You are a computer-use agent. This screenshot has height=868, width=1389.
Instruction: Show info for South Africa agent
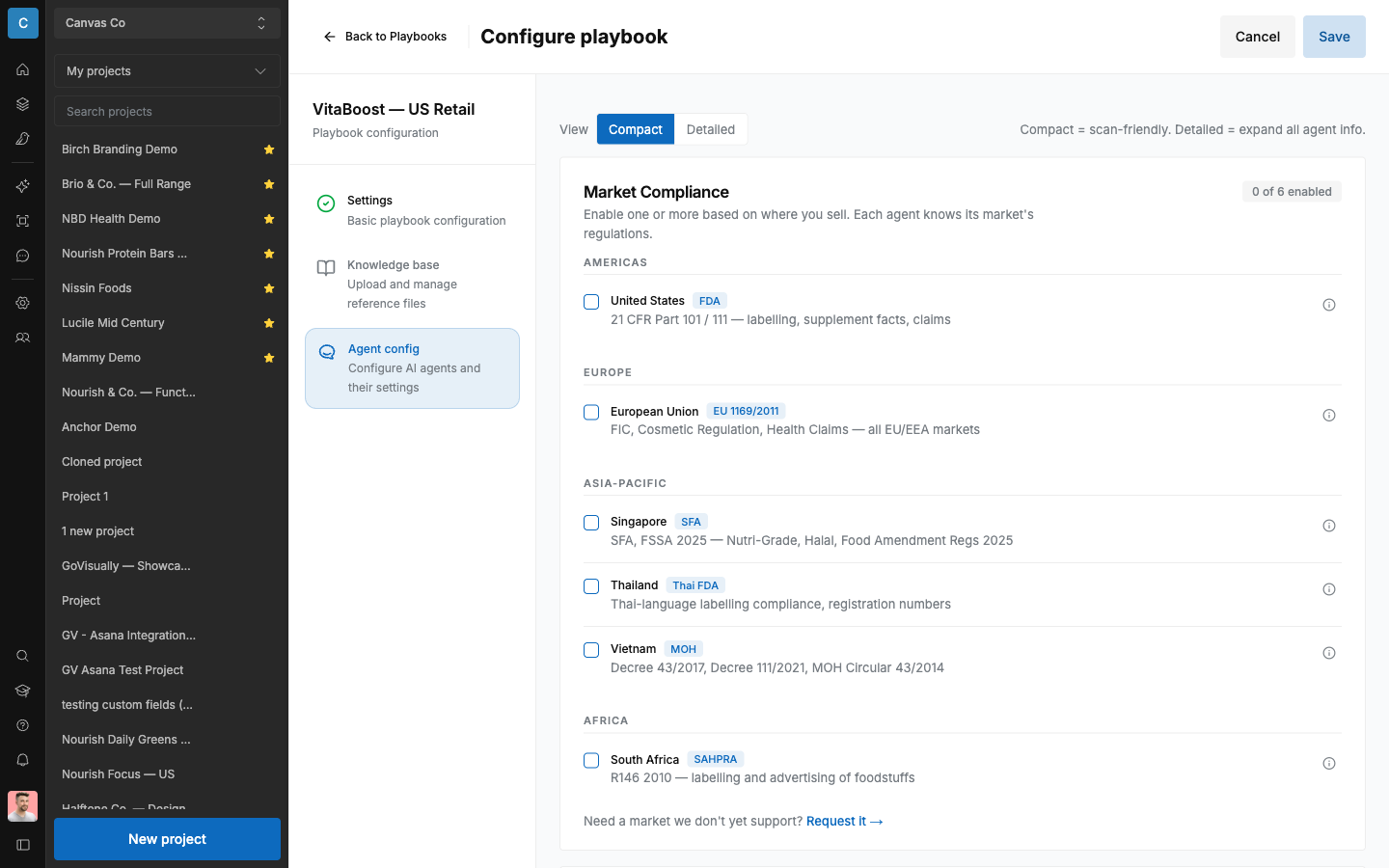tap(1329, 764)
